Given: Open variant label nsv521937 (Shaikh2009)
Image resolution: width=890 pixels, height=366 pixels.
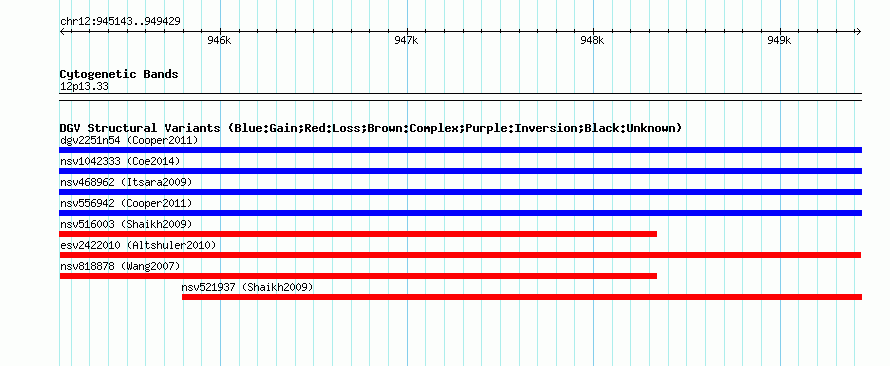Looking at the screenshot, I should click(247, 287).
